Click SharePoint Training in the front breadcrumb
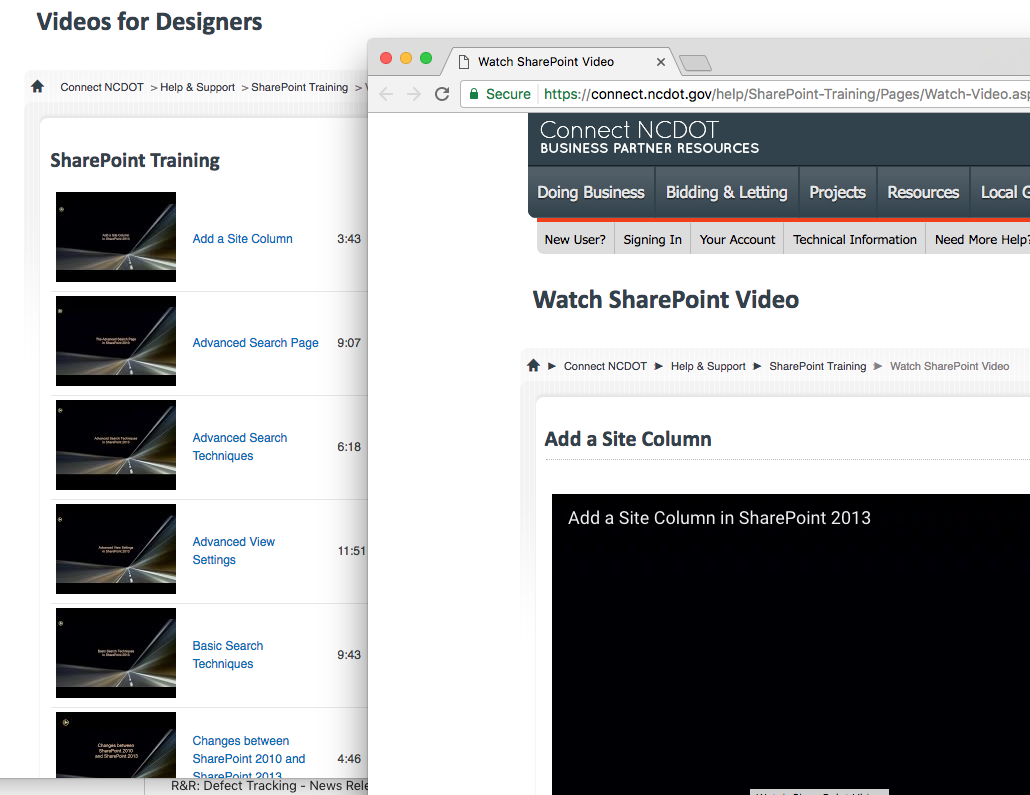Image resolution: width=1030 pixels, height=795 pixels. (817, 366)
